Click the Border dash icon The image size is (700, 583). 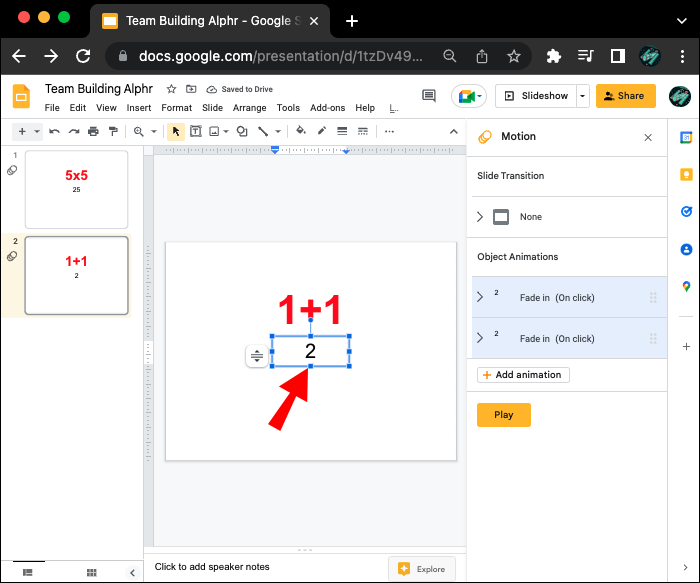[x=362, y=131]
